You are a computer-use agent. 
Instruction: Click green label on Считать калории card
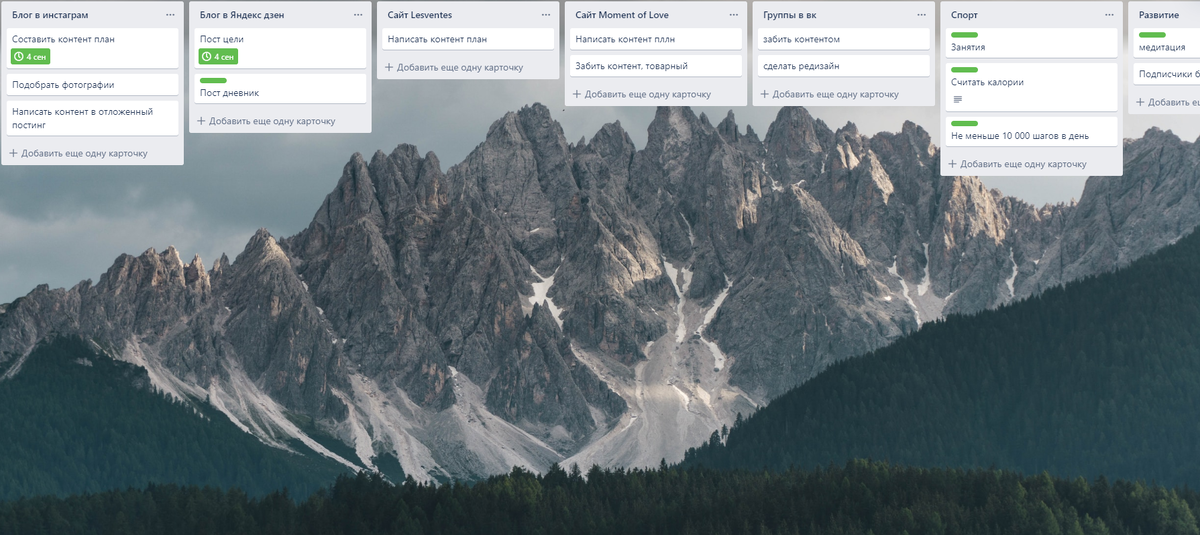(x=964, y=70)
